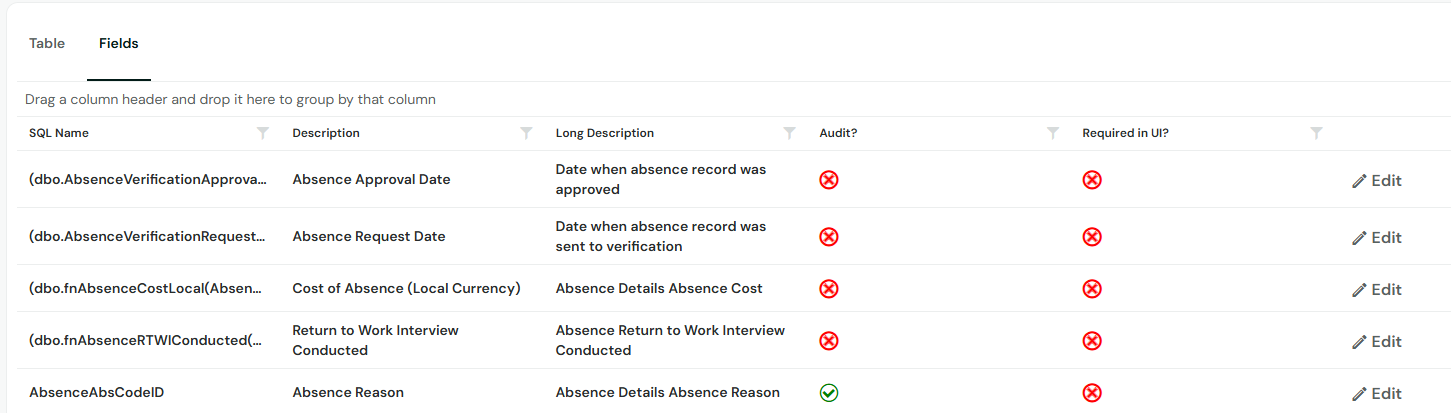Toggle Required in UI cross for Absence Reason
1451x413 pixels.
(x=1092, y=393)
